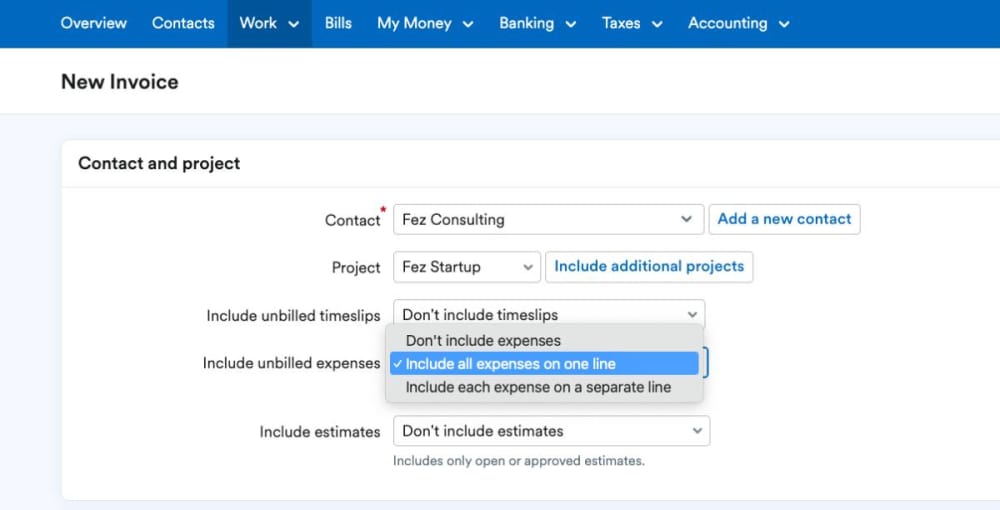Open the Project dropdown showing Fez Startup
Screen dimensions: 1000x510
pos(467,267)
